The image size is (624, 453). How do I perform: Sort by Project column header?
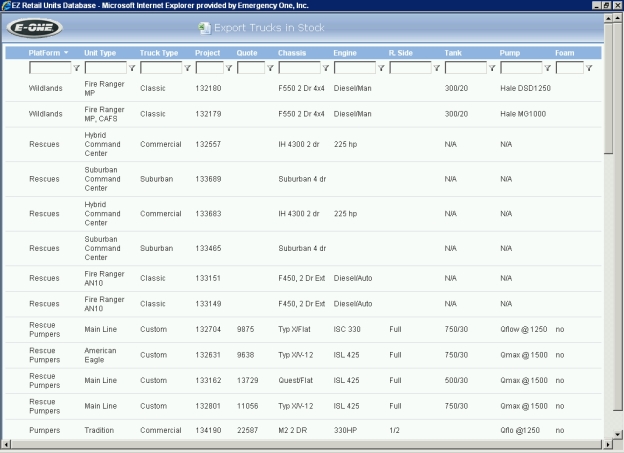[x=207, y=53]
